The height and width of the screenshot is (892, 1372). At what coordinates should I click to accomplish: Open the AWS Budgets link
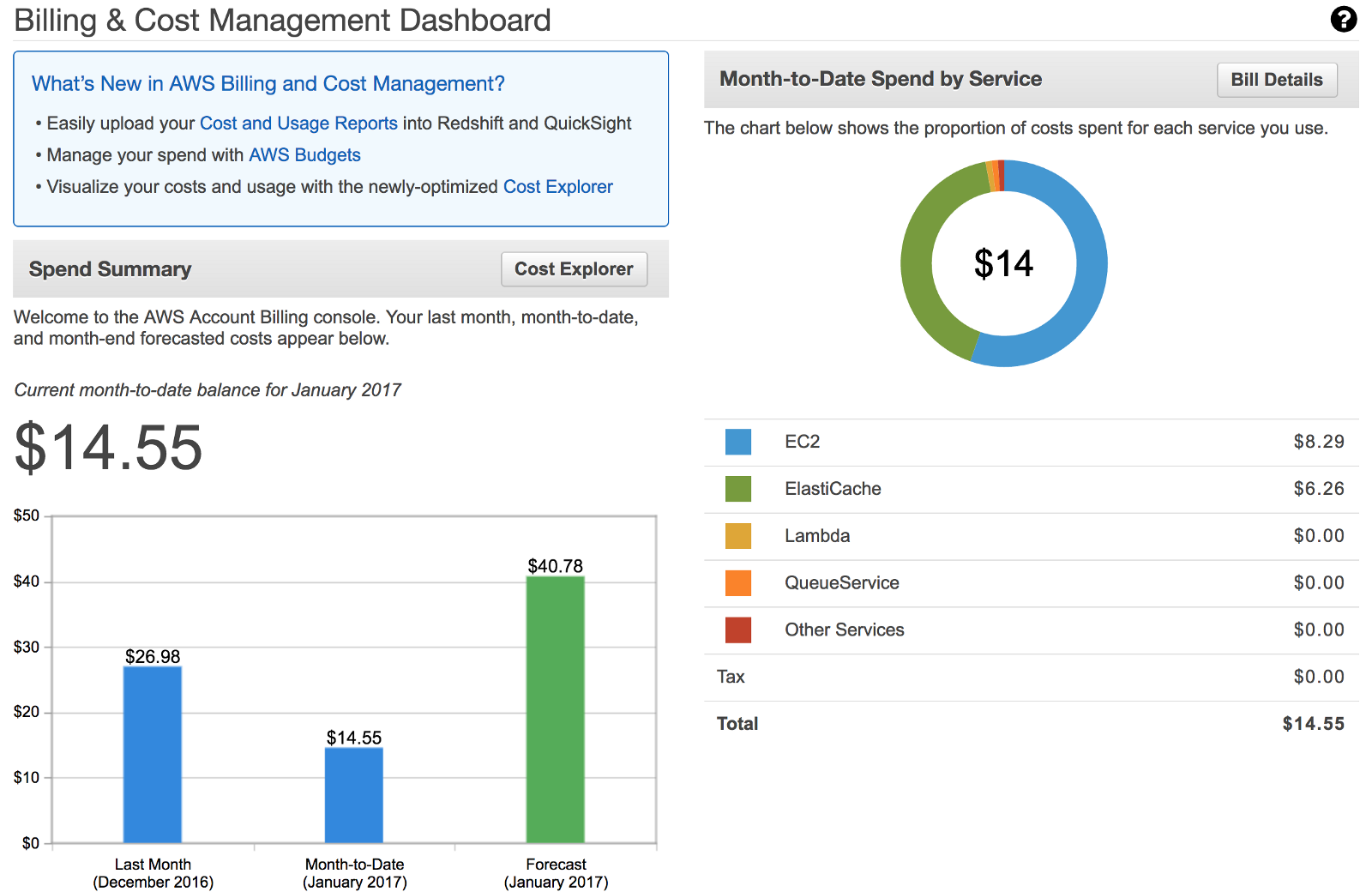click(x=304, y=155)
